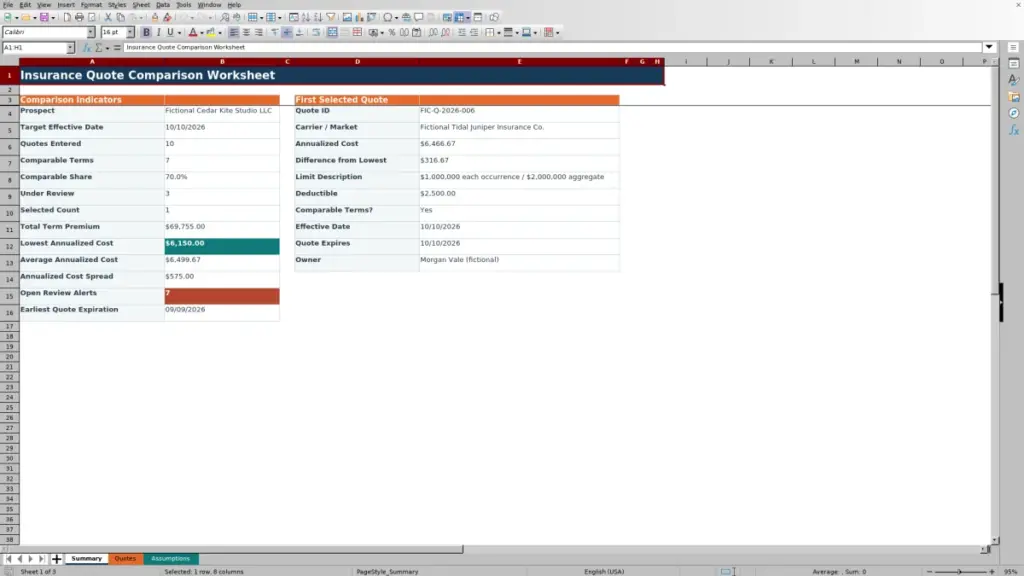Open the Font Name dropdown

(91, 32)
